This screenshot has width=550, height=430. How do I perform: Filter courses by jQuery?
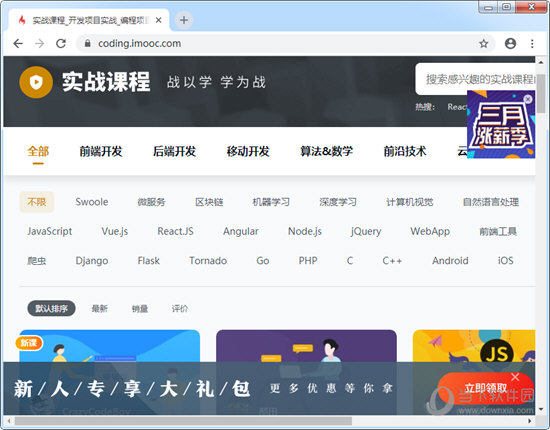click(x=366, y=231)
